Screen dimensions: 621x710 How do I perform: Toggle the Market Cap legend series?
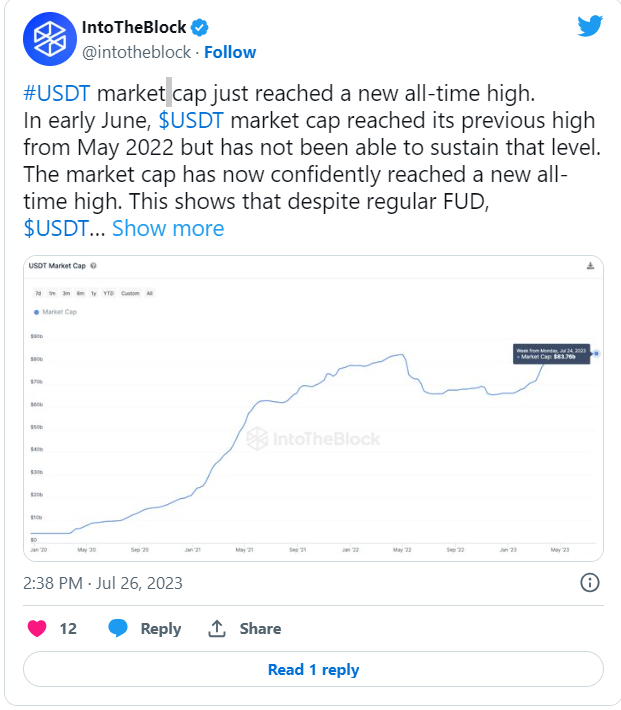(x=55, y=312)
